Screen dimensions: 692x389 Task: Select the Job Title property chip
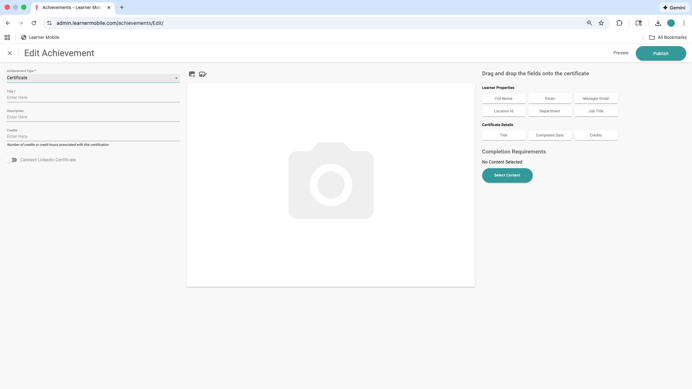(x=596, y=111)
